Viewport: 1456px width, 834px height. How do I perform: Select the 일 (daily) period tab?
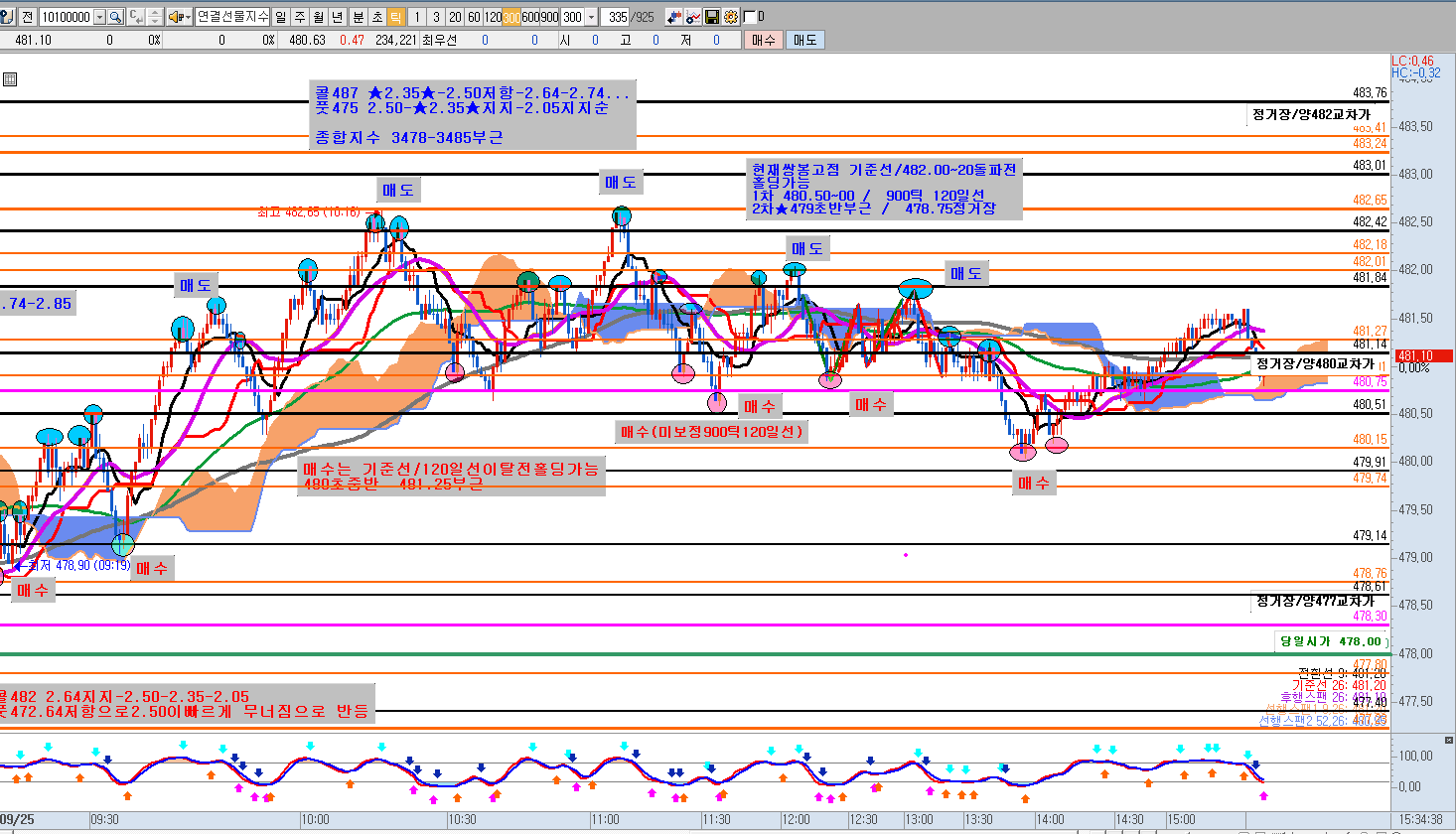click(281, 17)
